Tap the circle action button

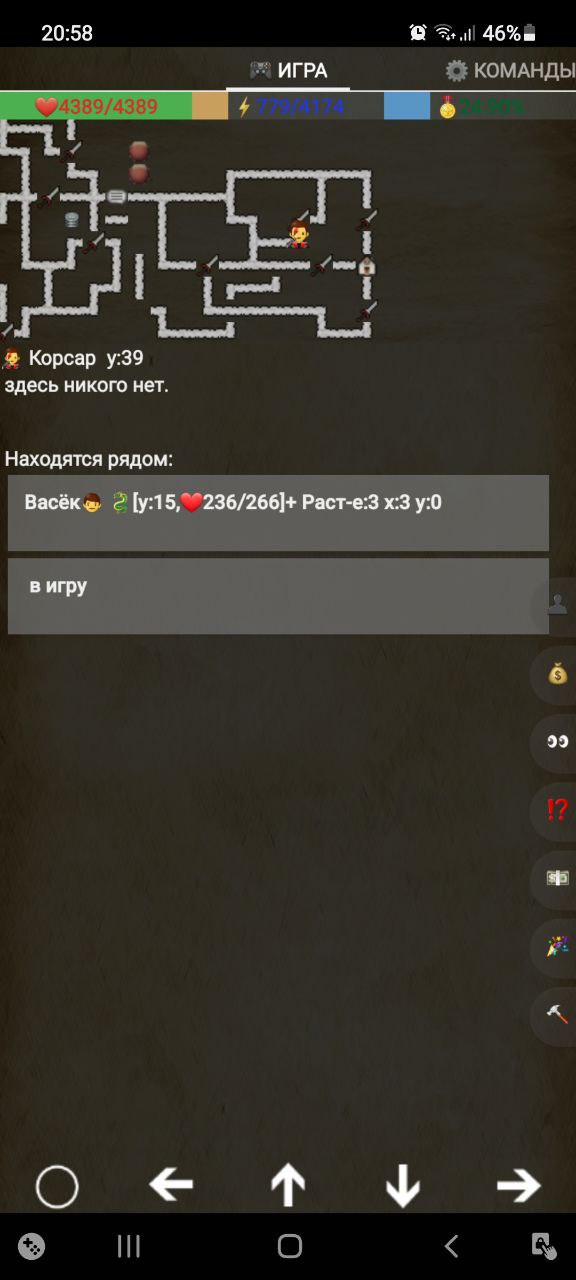[x=57, y=1187]
